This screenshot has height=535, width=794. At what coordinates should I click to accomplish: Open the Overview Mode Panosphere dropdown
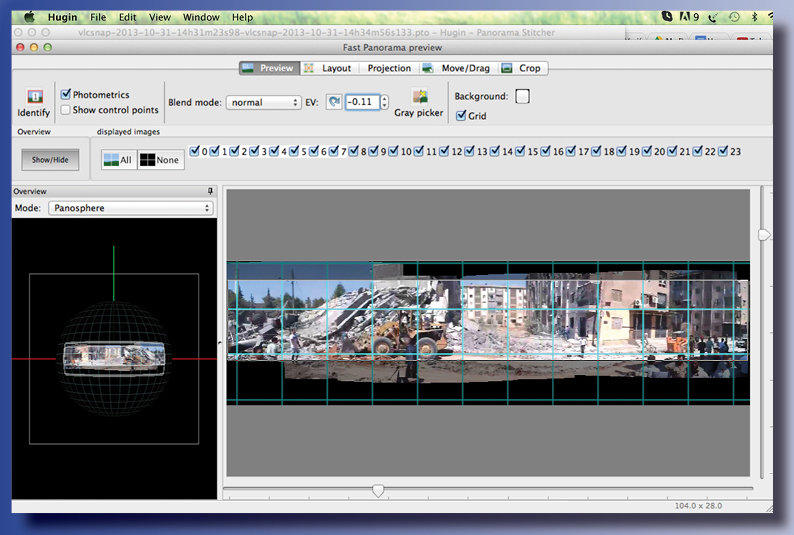(130, 208)
